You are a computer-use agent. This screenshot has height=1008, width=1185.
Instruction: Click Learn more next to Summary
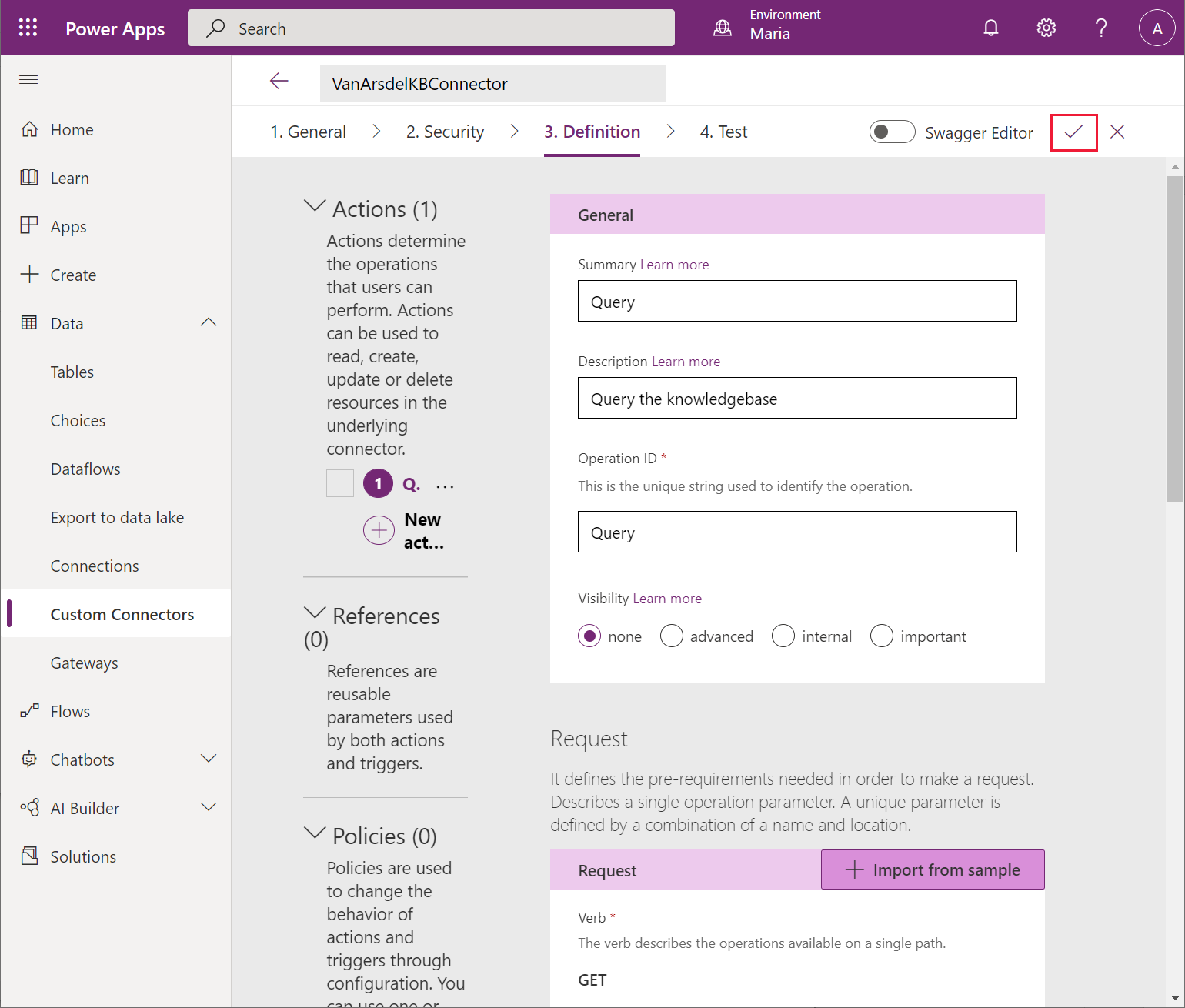(x=675, y=265)
